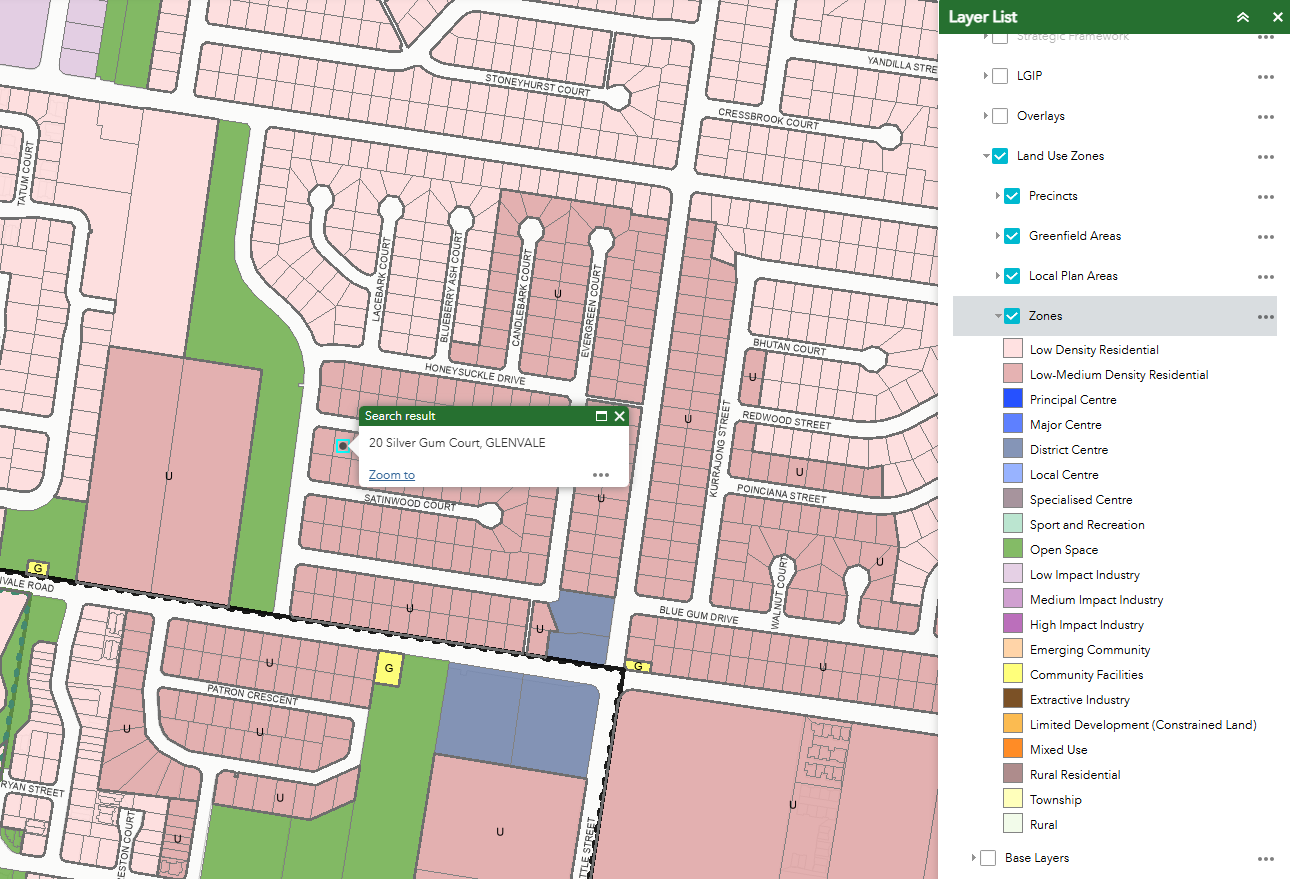Click the search result marker on map

pos(343,446)
